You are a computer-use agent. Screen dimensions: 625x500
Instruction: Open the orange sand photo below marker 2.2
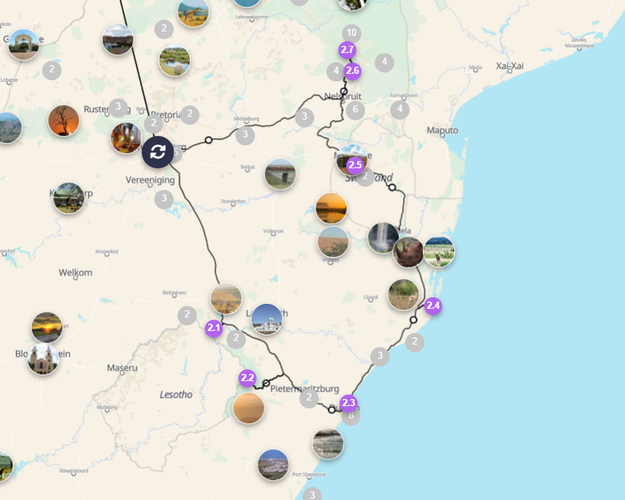click(249, 407)
